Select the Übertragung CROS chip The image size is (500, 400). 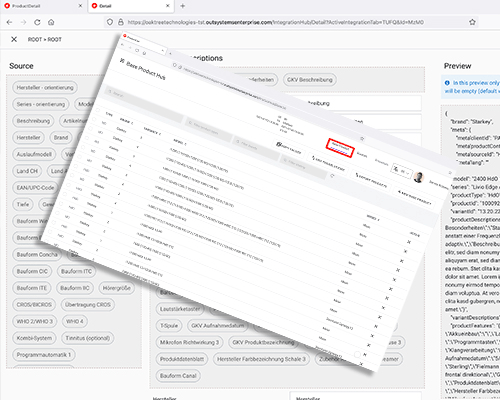(x=88, y=304)
